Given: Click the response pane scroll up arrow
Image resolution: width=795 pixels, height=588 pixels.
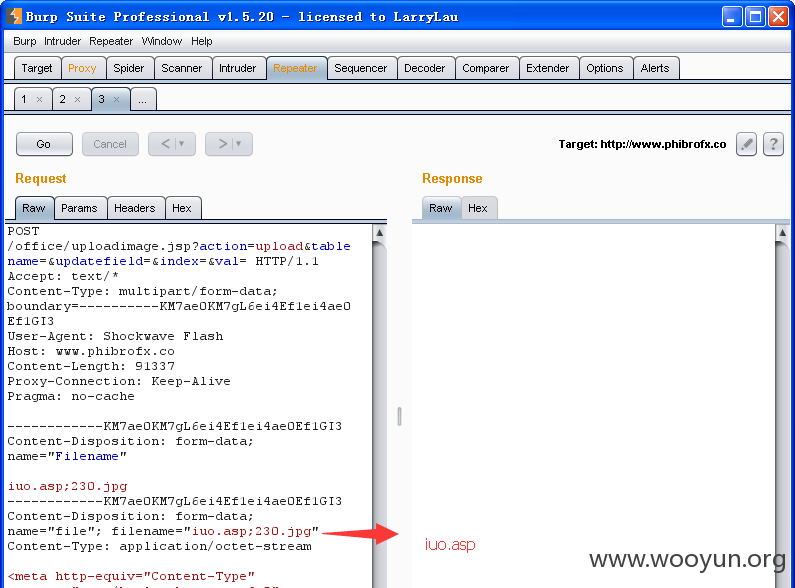Looking at the screenshot, I should (782, 233).
